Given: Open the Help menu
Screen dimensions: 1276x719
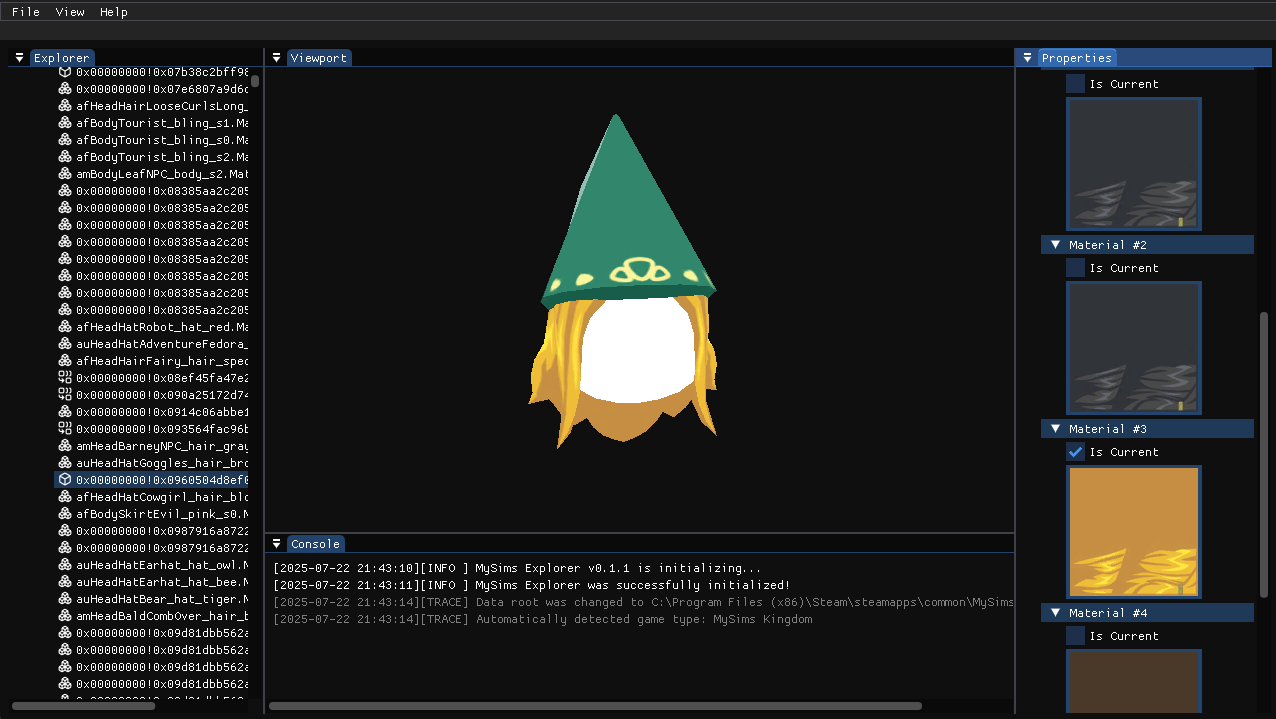Looking at the screenshot, I should tap(113, 11).
